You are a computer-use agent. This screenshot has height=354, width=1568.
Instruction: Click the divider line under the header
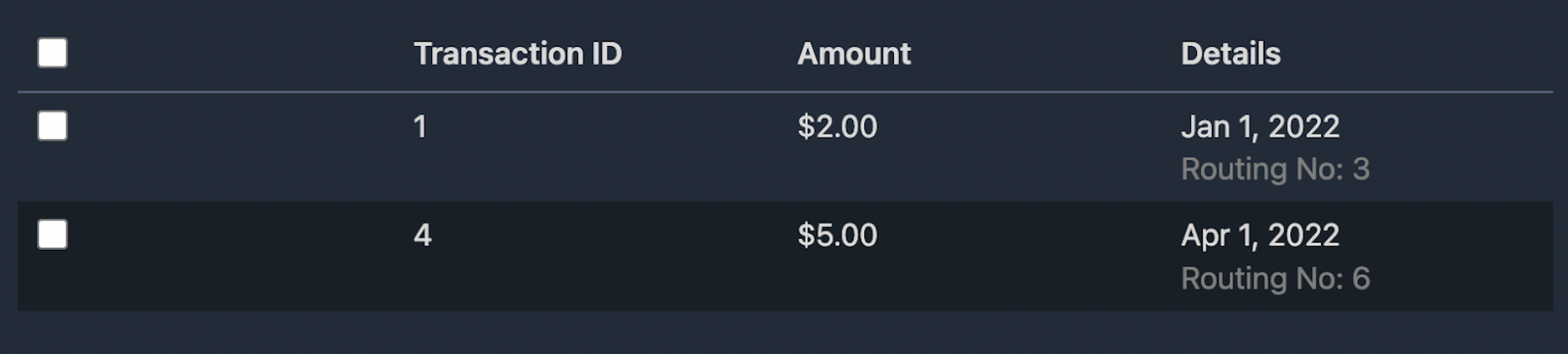(785, 92)
